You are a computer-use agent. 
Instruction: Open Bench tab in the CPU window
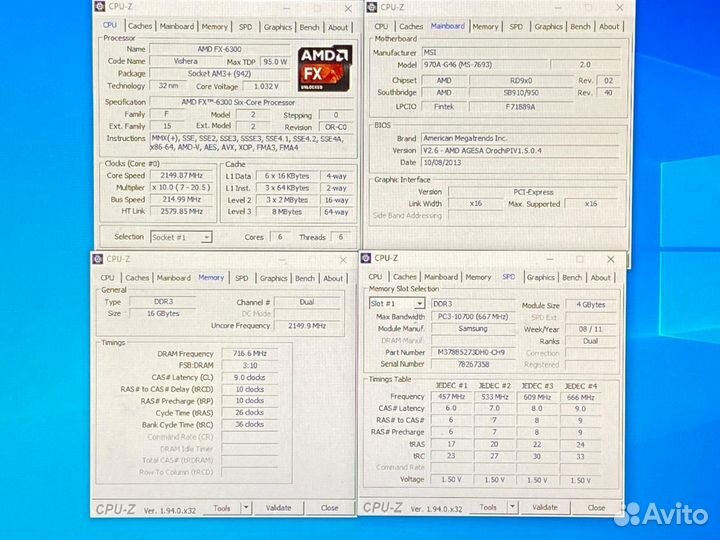(x=309, y=27)
